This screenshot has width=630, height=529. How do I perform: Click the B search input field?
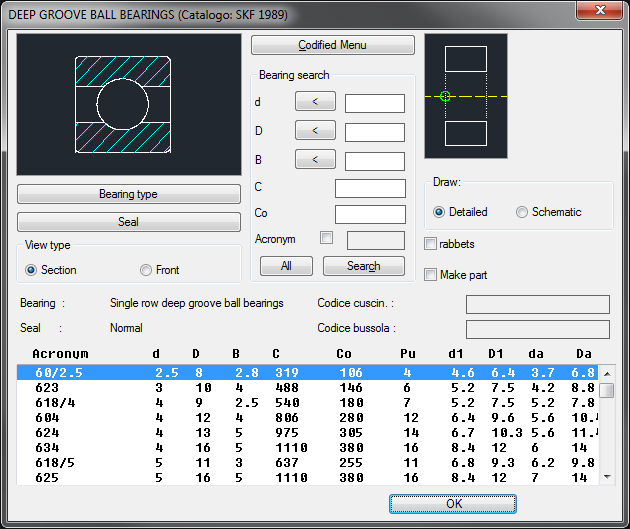point(374,161)
